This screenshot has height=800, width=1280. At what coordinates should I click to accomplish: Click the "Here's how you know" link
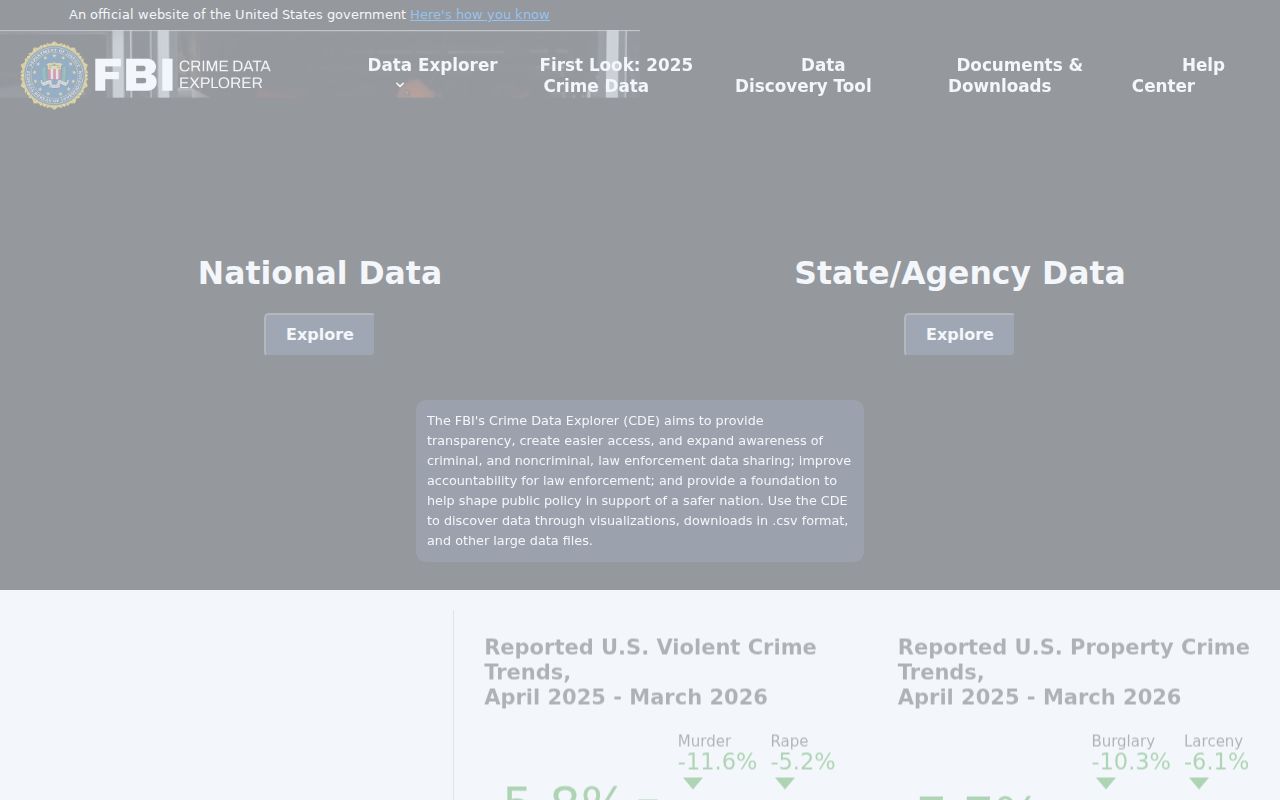click(480, 14)
